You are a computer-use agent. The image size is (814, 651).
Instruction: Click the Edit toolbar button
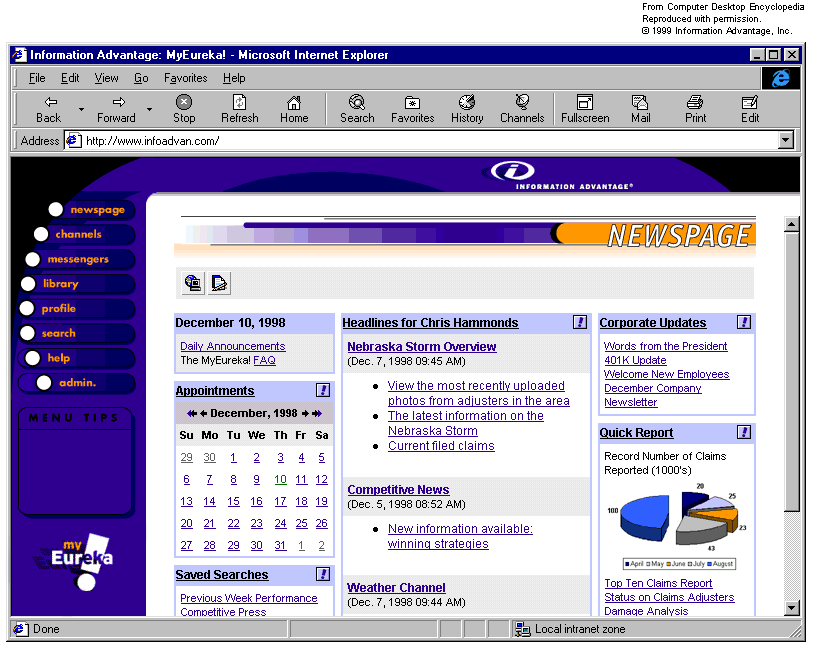coord(750,110)
